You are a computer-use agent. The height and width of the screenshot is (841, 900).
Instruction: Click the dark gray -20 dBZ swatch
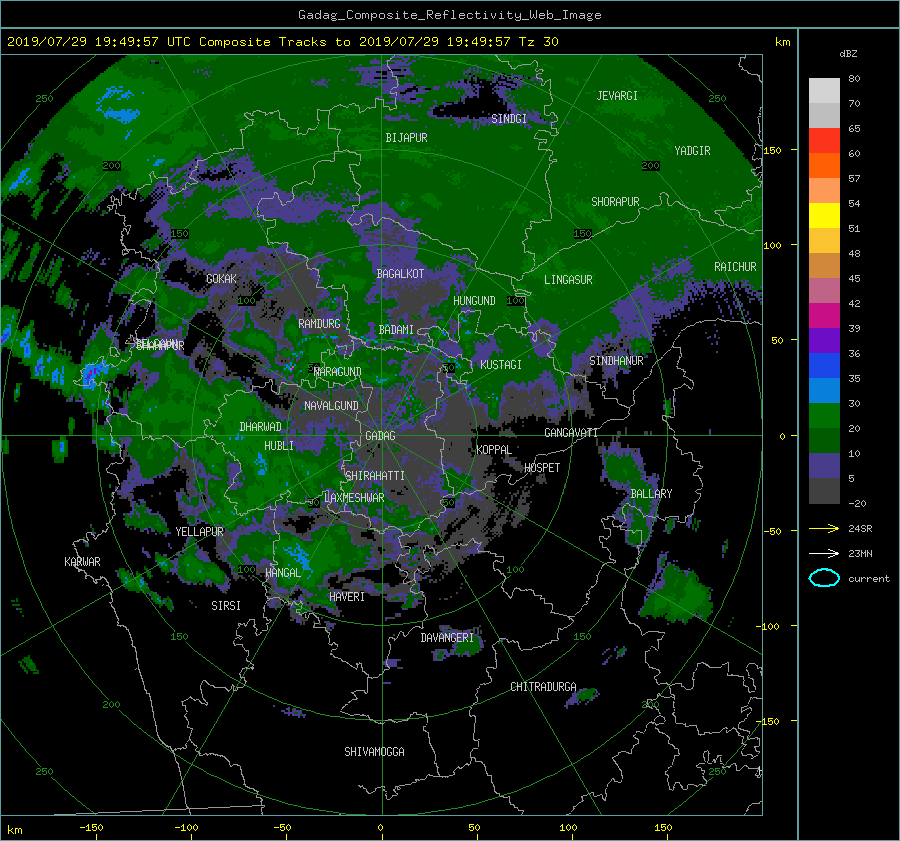[x=824, y=491]
